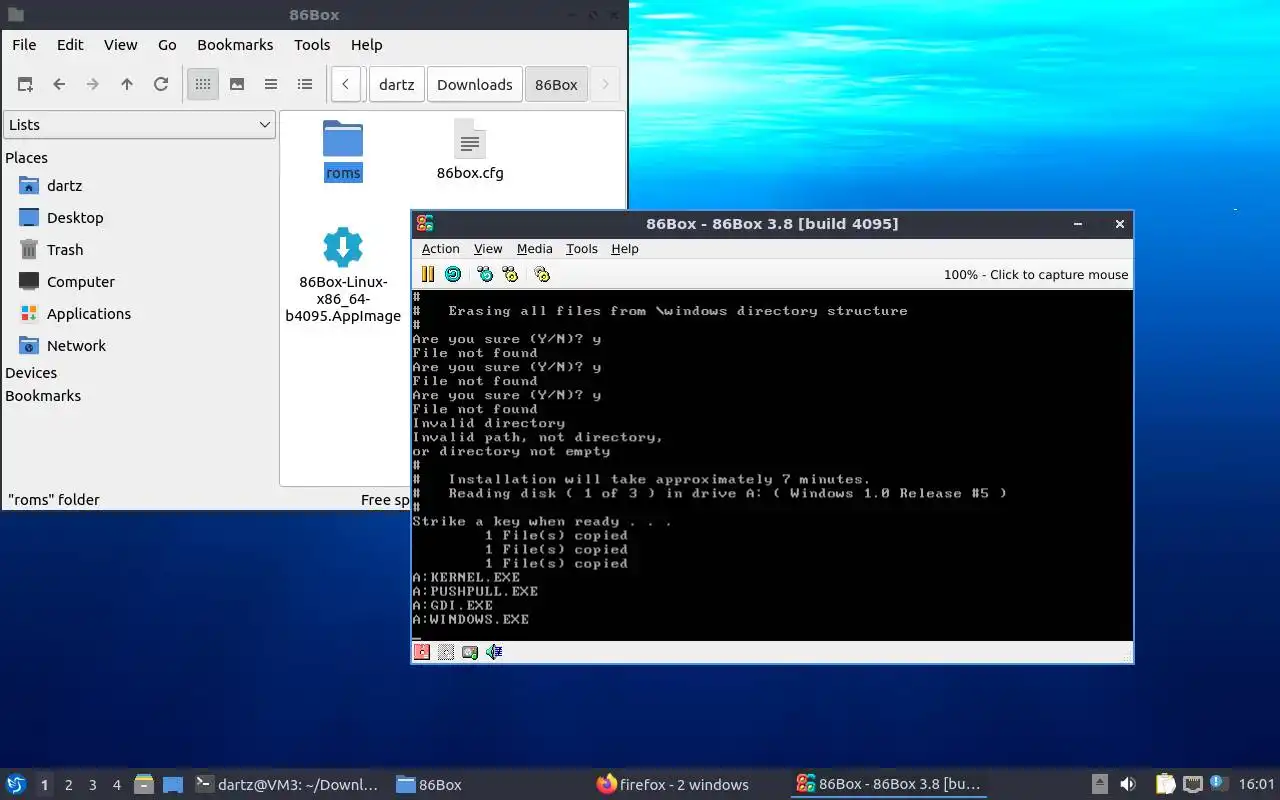Click the file manager launcher in the taskbar
Screen dimensions: 1280x800
click(x=143, y=784)
